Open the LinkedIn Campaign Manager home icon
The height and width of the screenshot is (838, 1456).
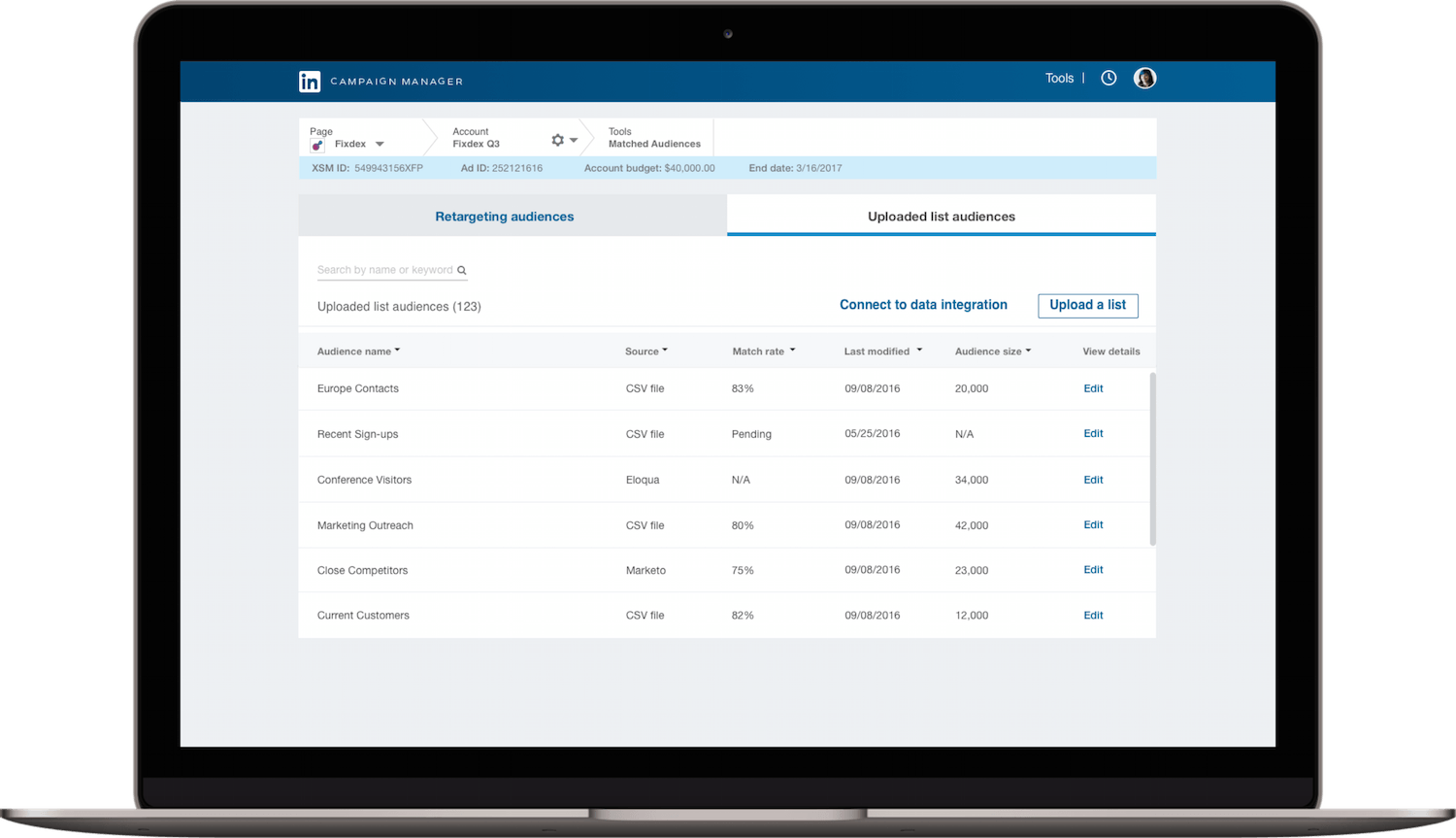pos(310,82)
